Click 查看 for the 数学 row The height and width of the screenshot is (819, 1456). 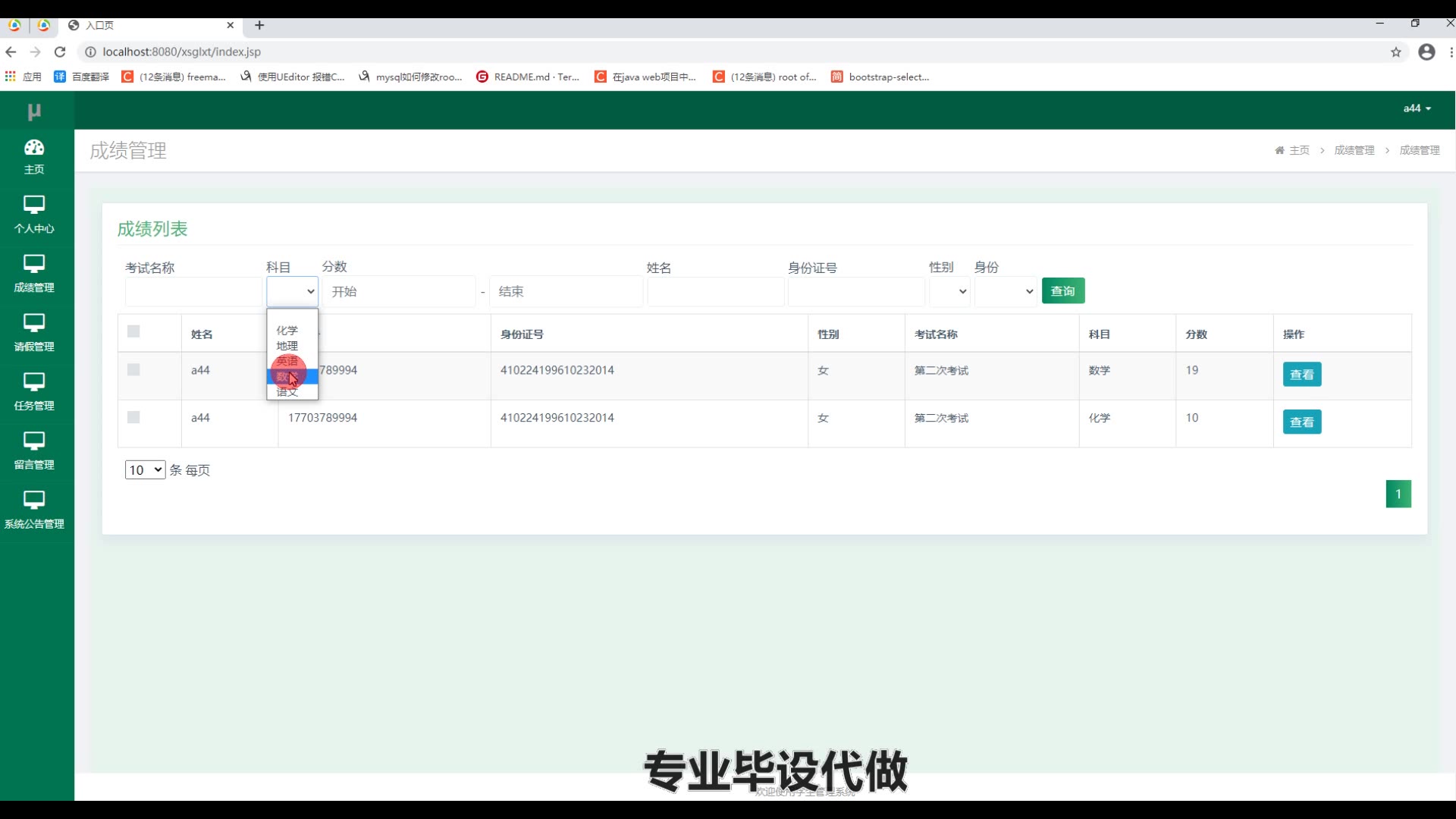tap(1302, 374)
